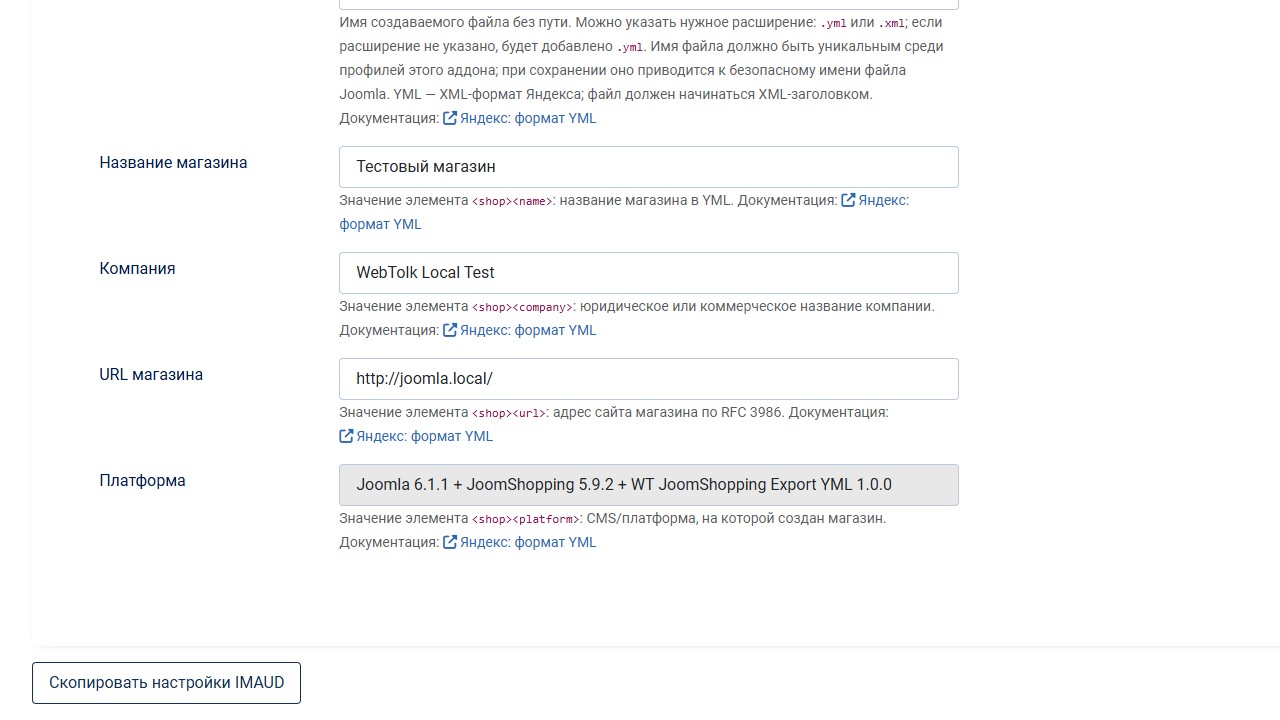Open 'Яндекс: формат YML' link under Платформа hint
The height and width of the screenshot is (720, 1280).
(x=528, y=542)
